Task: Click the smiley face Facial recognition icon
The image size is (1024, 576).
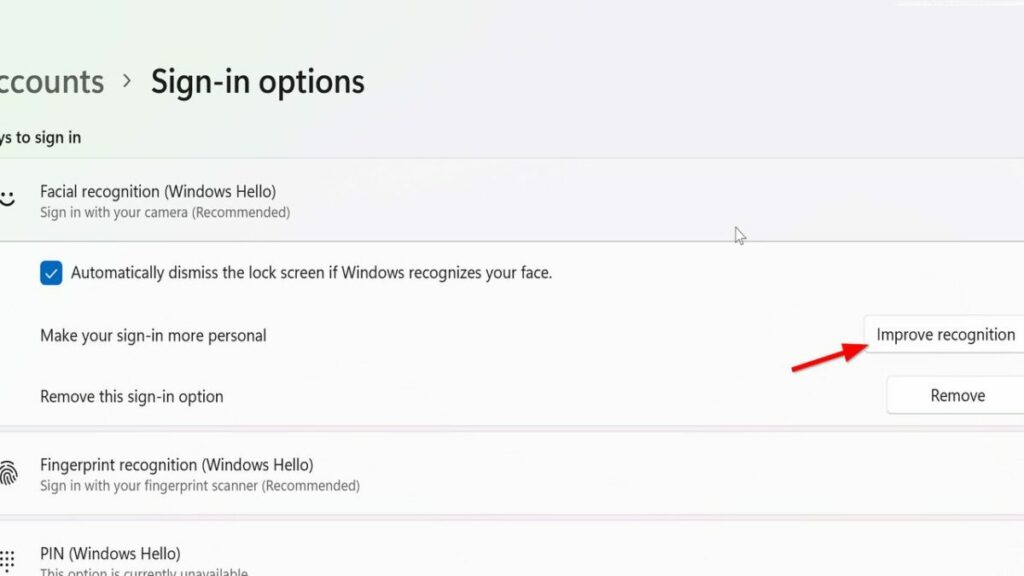Action: click(x=7, y=198)
